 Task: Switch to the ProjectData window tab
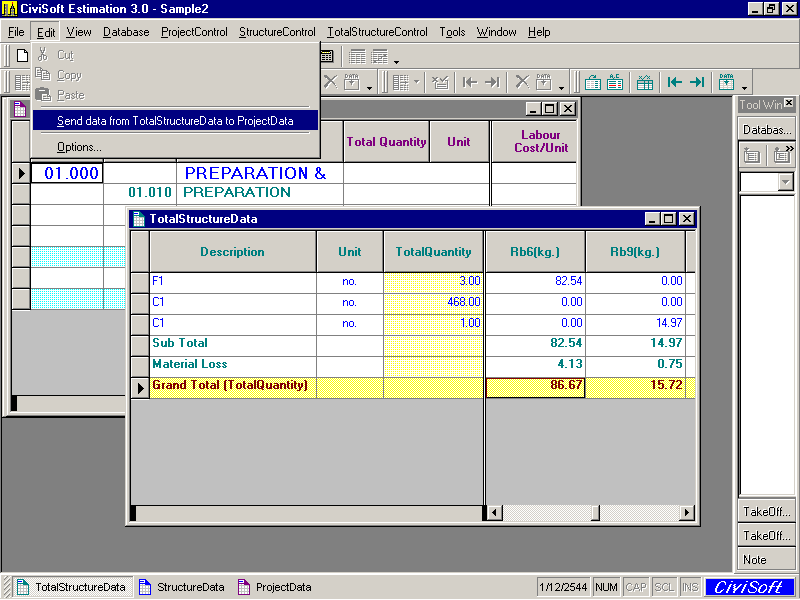[274, 587]
